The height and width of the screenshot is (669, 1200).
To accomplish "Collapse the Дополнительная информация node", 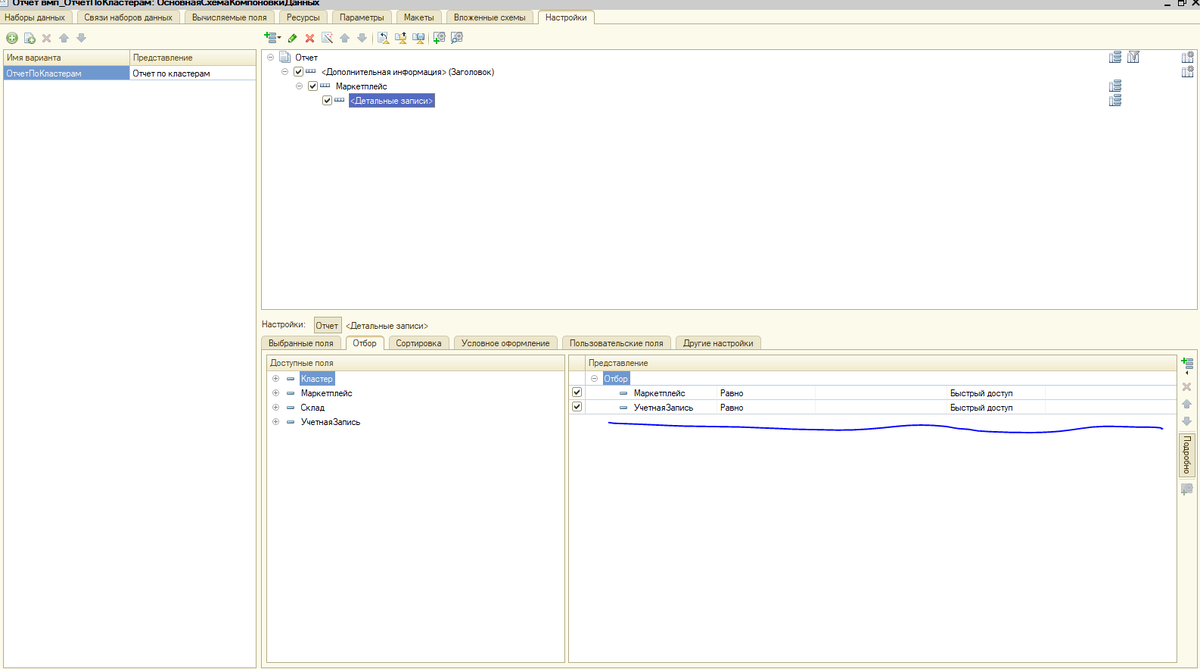I will pos(284,72).
